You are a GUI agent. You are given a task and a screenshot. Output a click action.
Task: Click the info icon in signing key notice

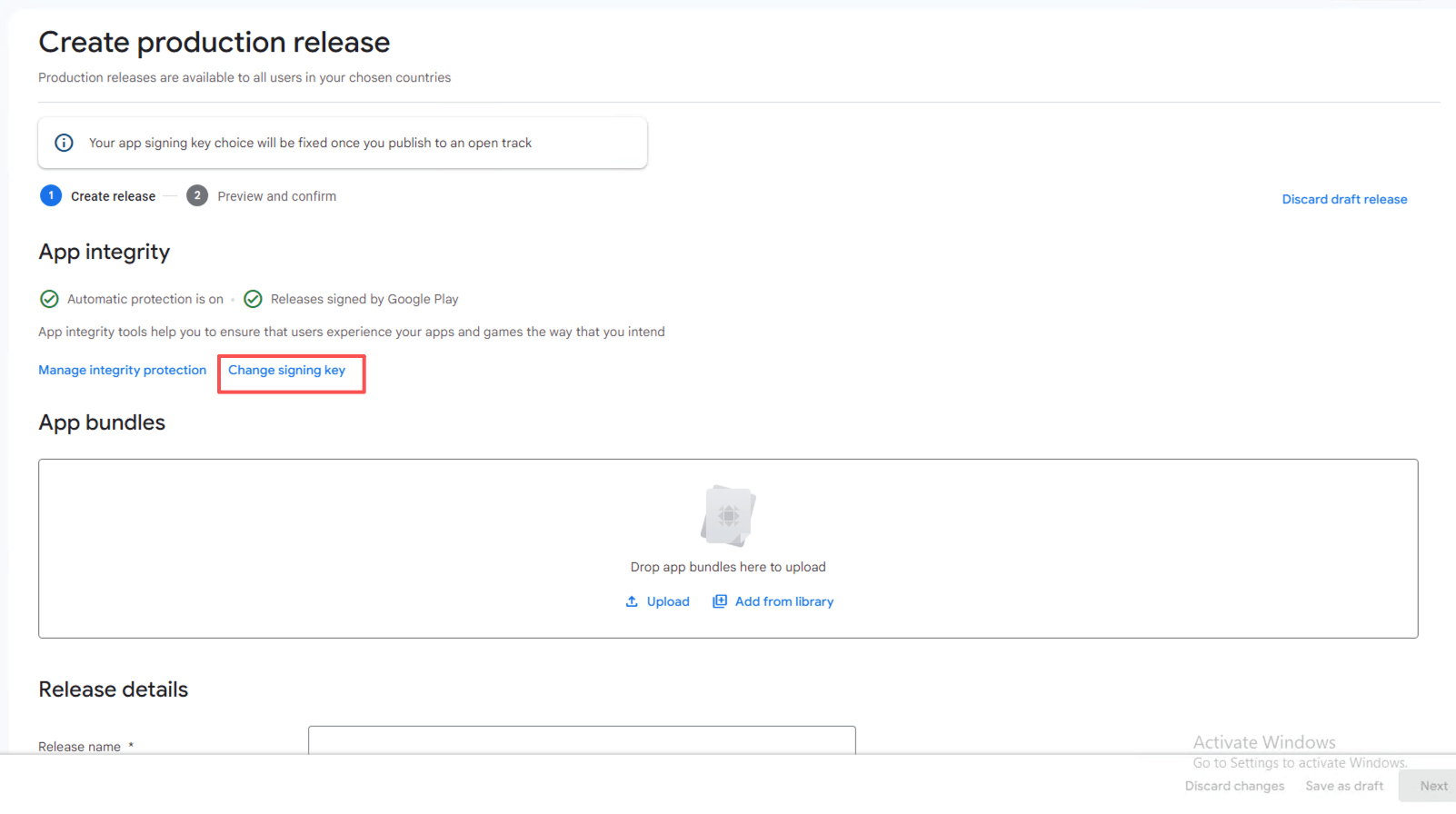coord(64,143)
